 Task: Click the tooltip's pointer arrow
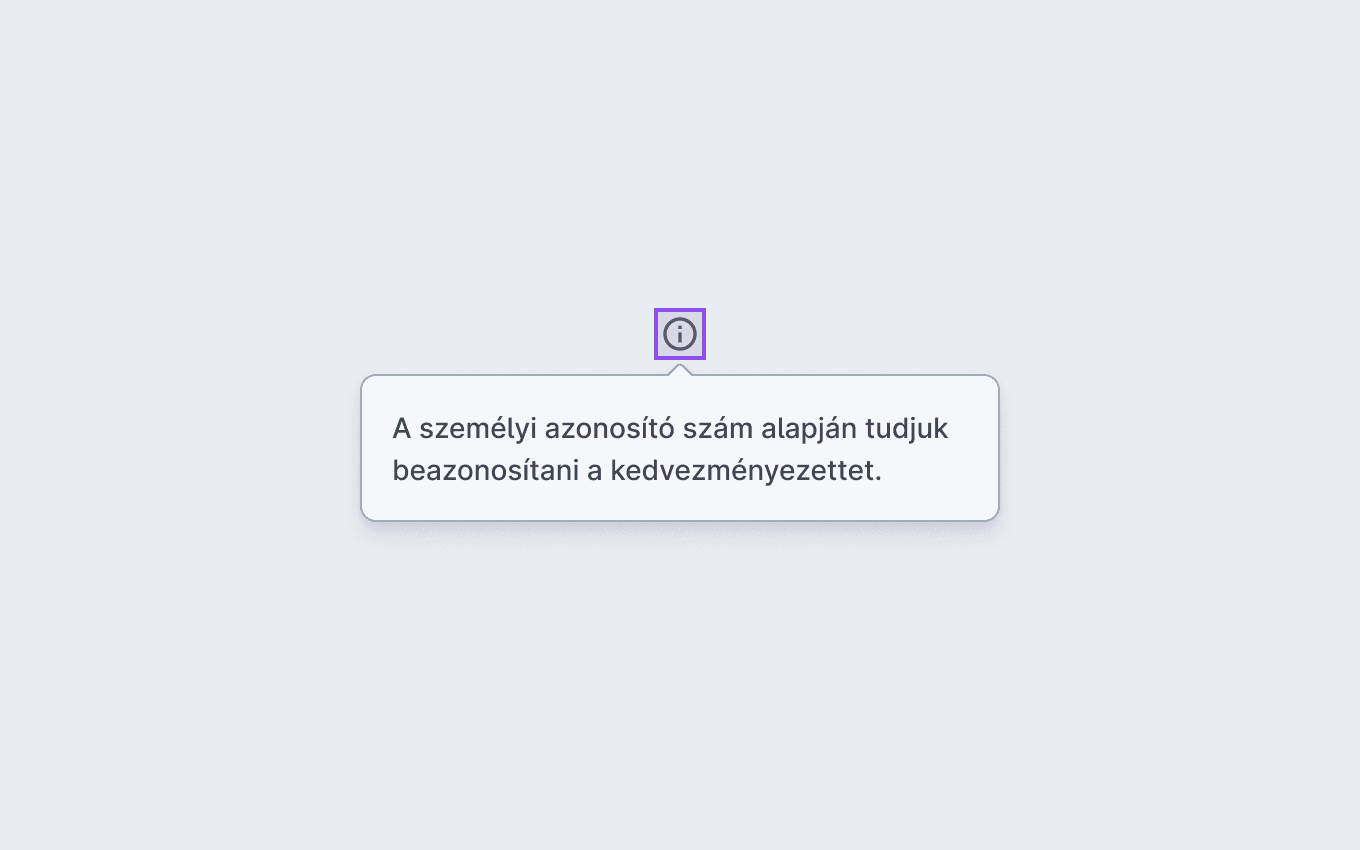680,370
